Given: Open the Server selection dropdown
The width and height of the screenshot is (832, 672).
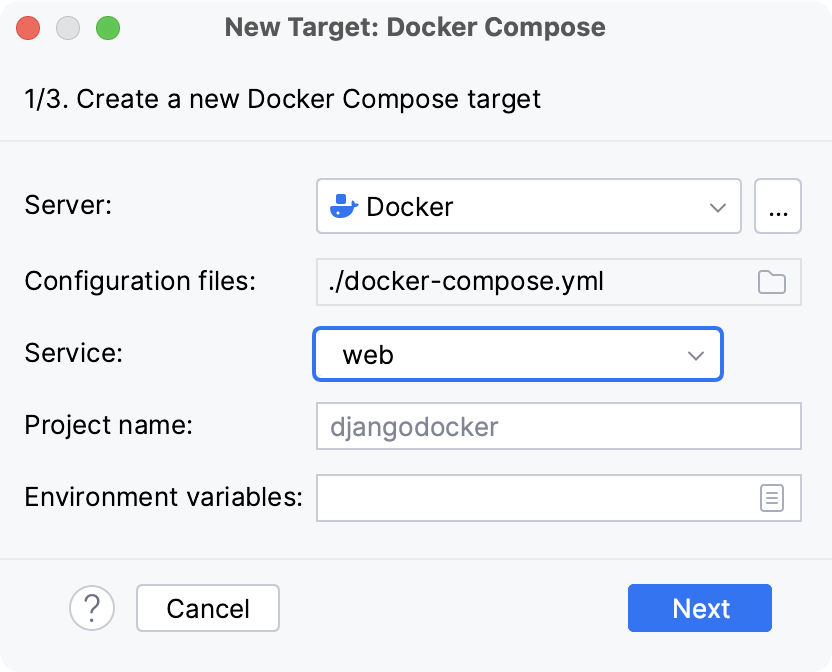Looking at the screenshot, I should [528, 206].
